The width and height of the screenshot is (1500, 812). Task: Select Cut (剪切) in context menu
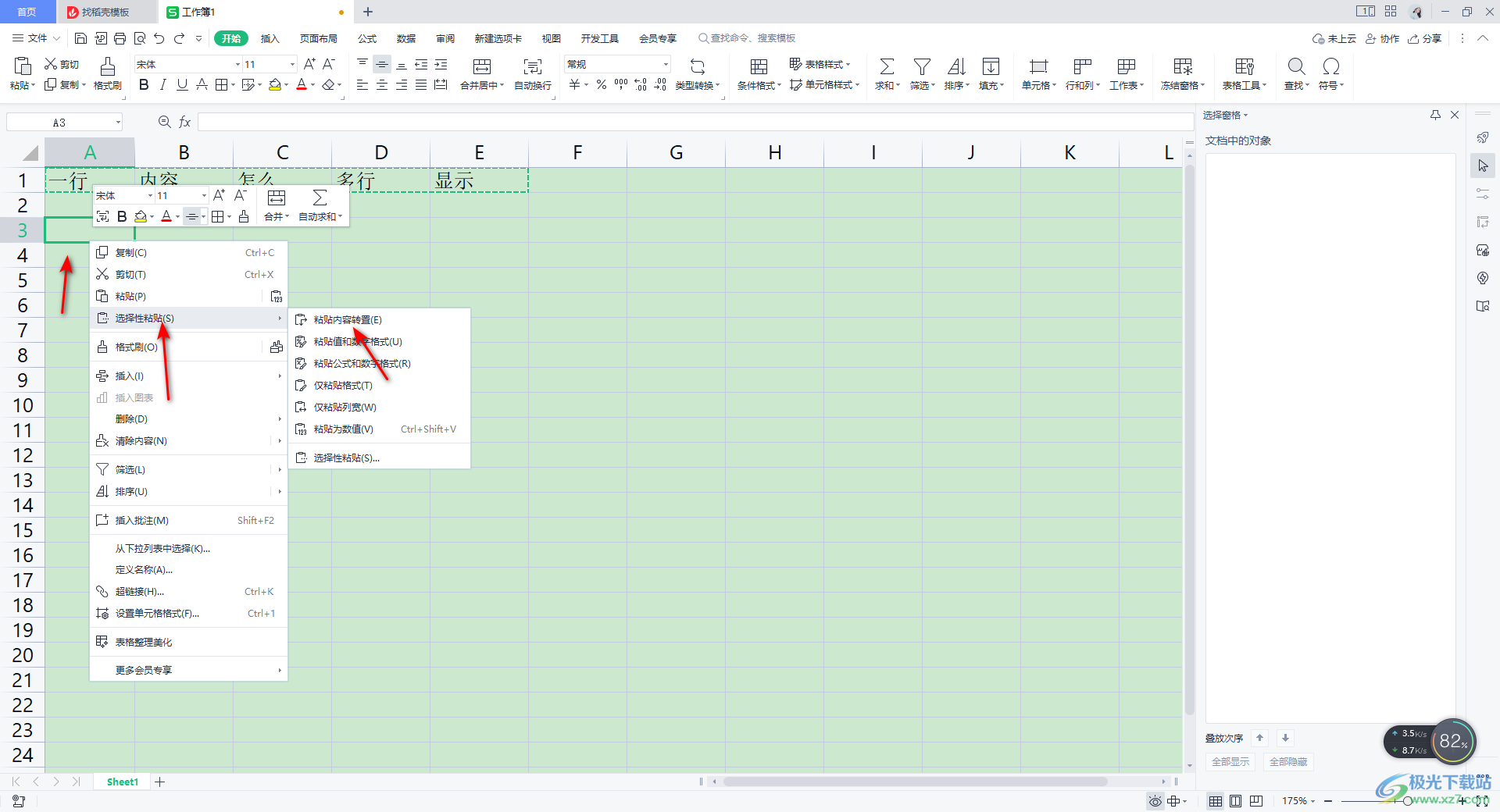189,274
